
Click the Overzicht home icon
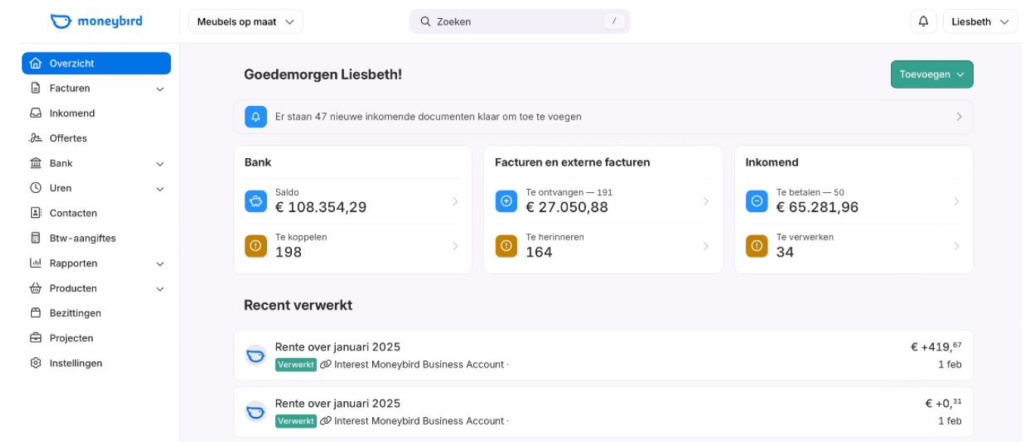point(36,63)
